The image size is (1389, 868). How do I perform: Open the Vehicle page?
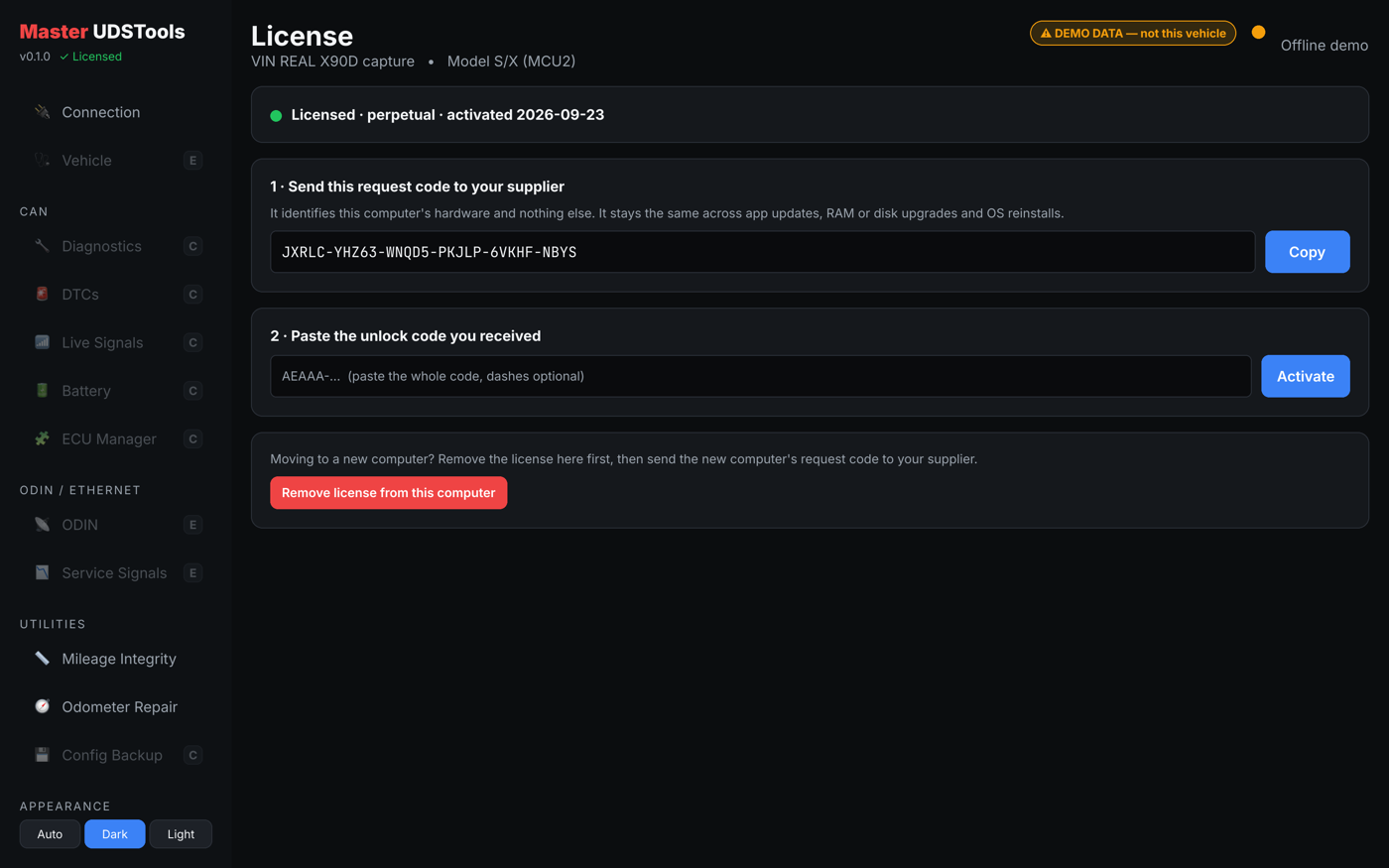pos(116,160)
